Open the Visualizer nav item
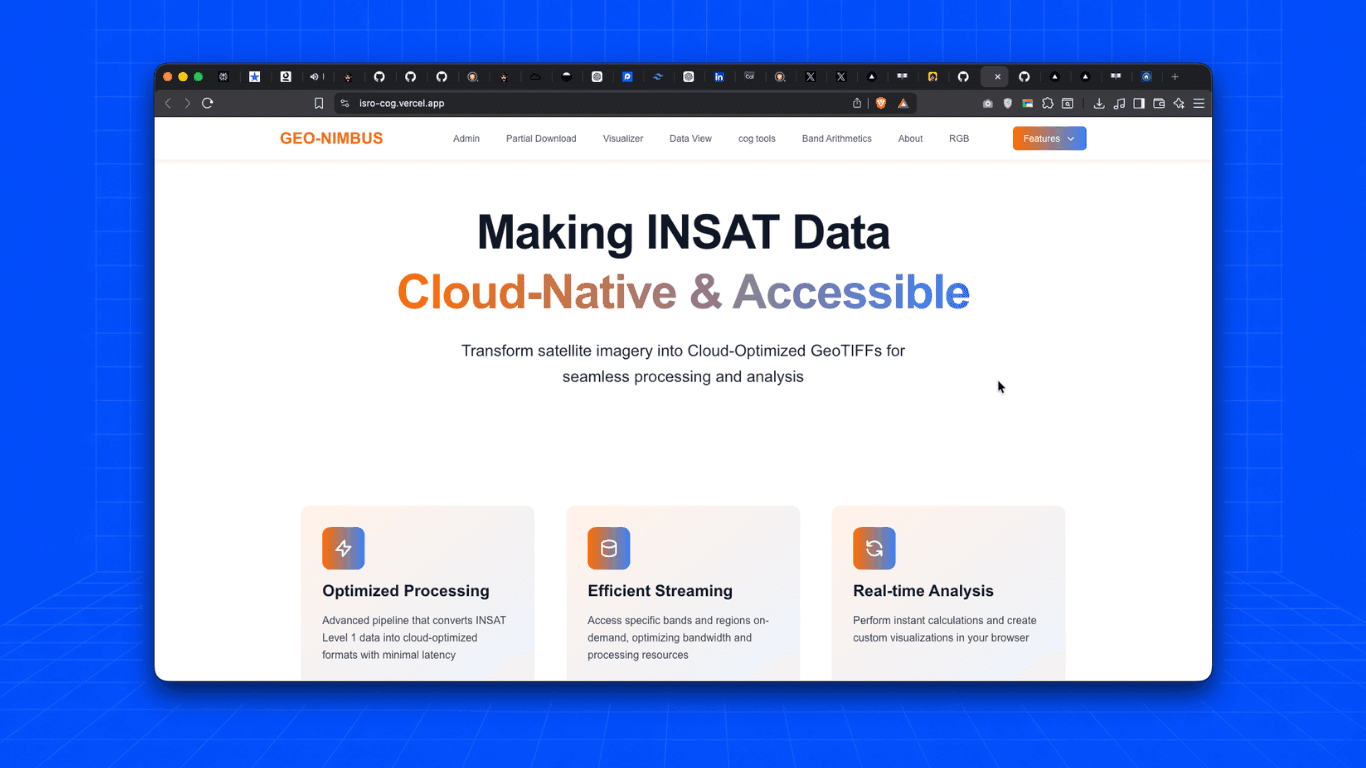1366x768 pixels. coord(623,139)
